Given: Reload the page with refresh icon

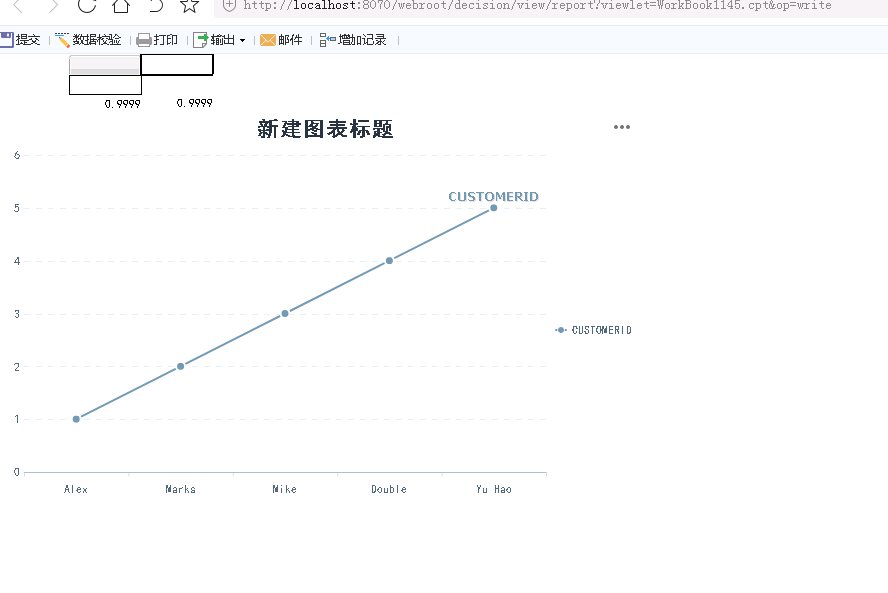Looking at the screenshot, I should pos(87,5).
